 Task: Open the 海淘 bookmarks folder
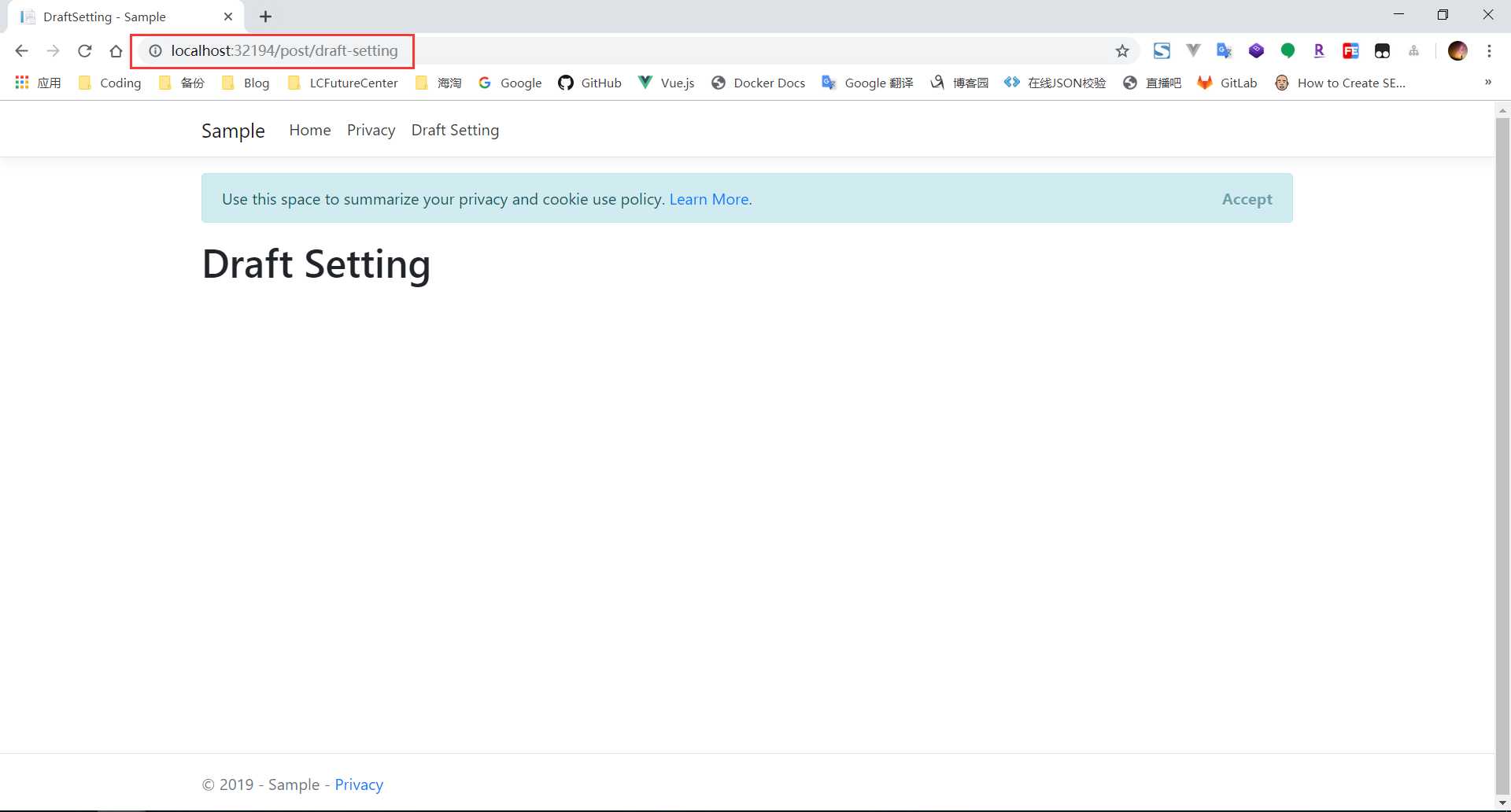pyautogui.click(x=438, y=83)
